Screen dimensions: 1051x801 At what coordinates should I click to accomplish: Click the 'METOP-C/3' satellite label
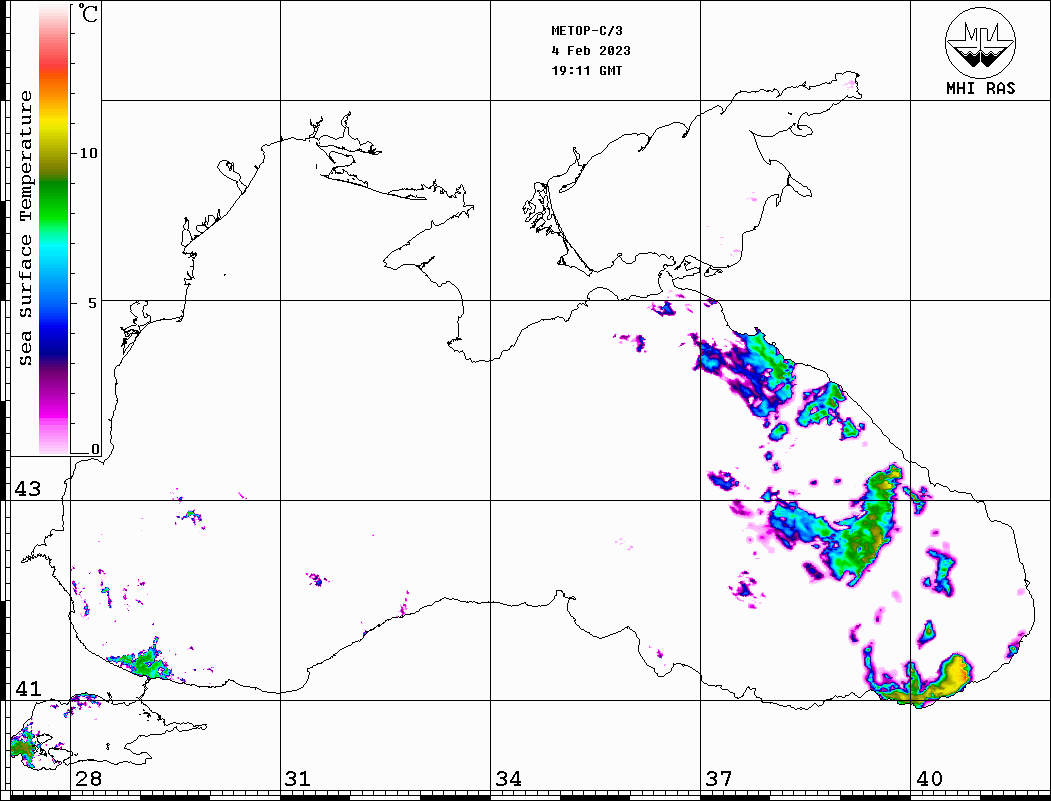click(x=587, y=31)
